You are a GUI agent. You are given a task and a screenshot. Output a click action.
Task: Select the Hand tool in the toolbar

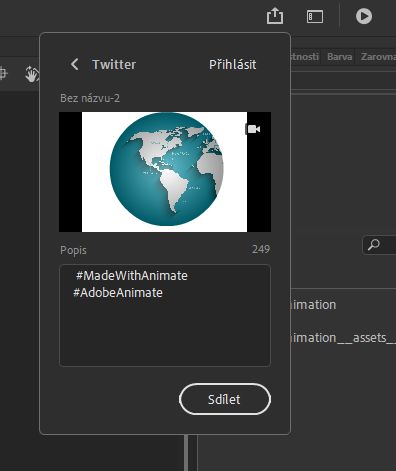point(32,74)
